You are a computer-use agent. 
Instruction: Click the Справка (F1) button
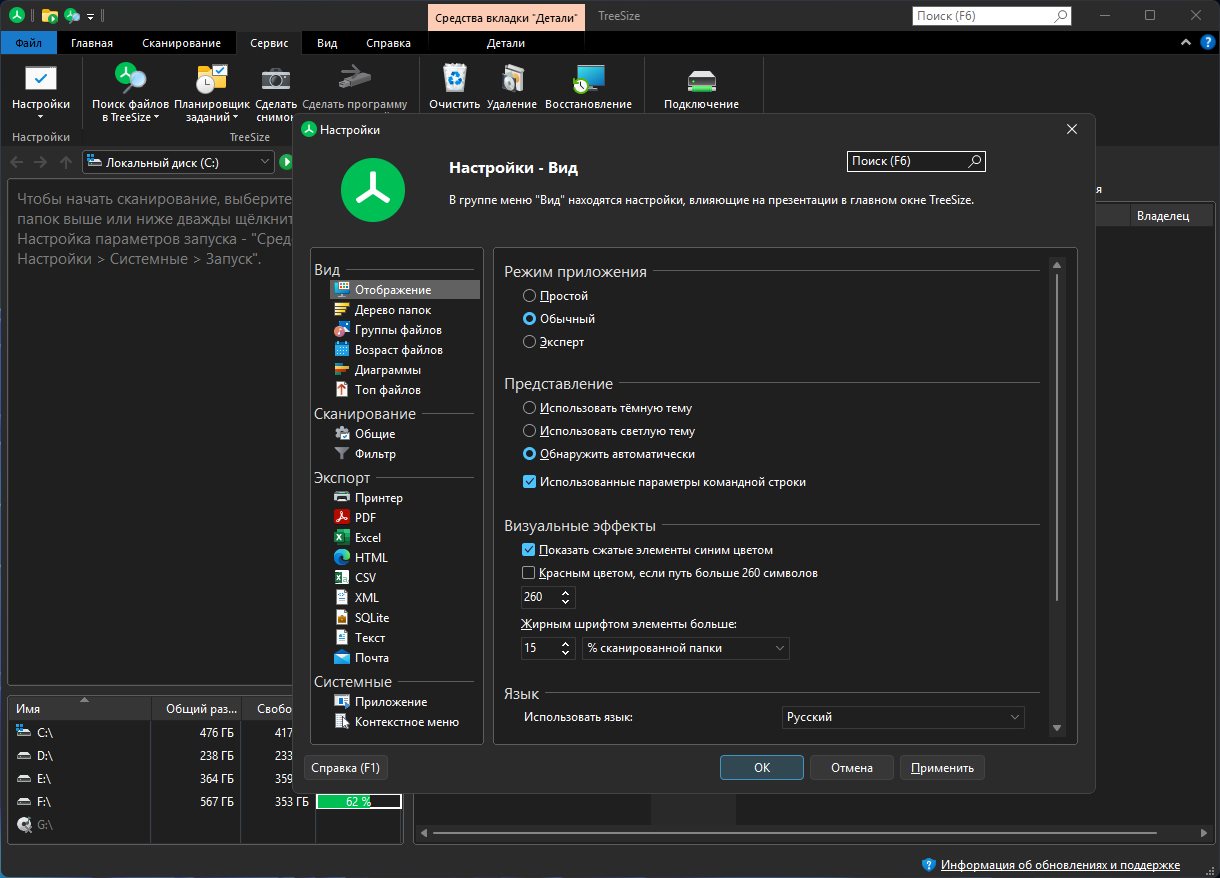coord(346,768)
